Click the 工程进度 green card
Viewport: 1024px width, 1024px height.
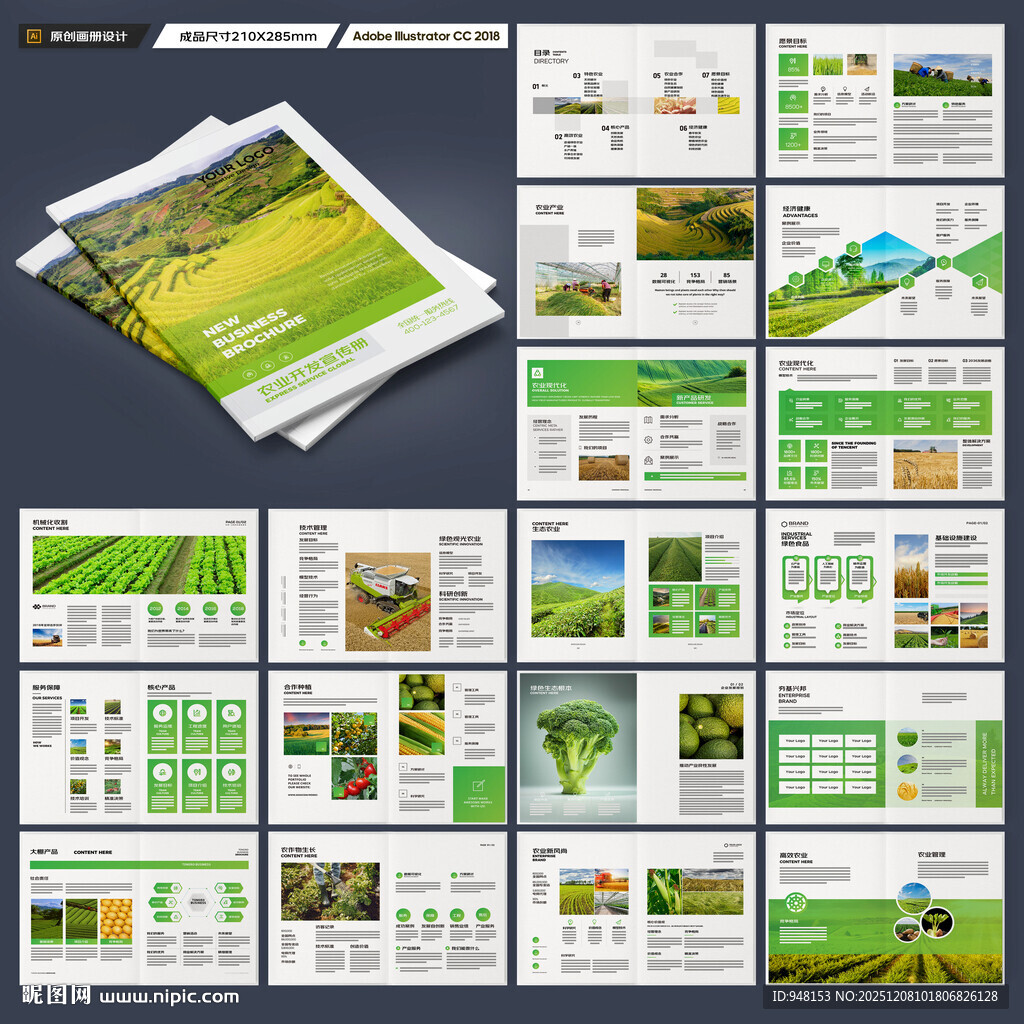click(197, 727)
